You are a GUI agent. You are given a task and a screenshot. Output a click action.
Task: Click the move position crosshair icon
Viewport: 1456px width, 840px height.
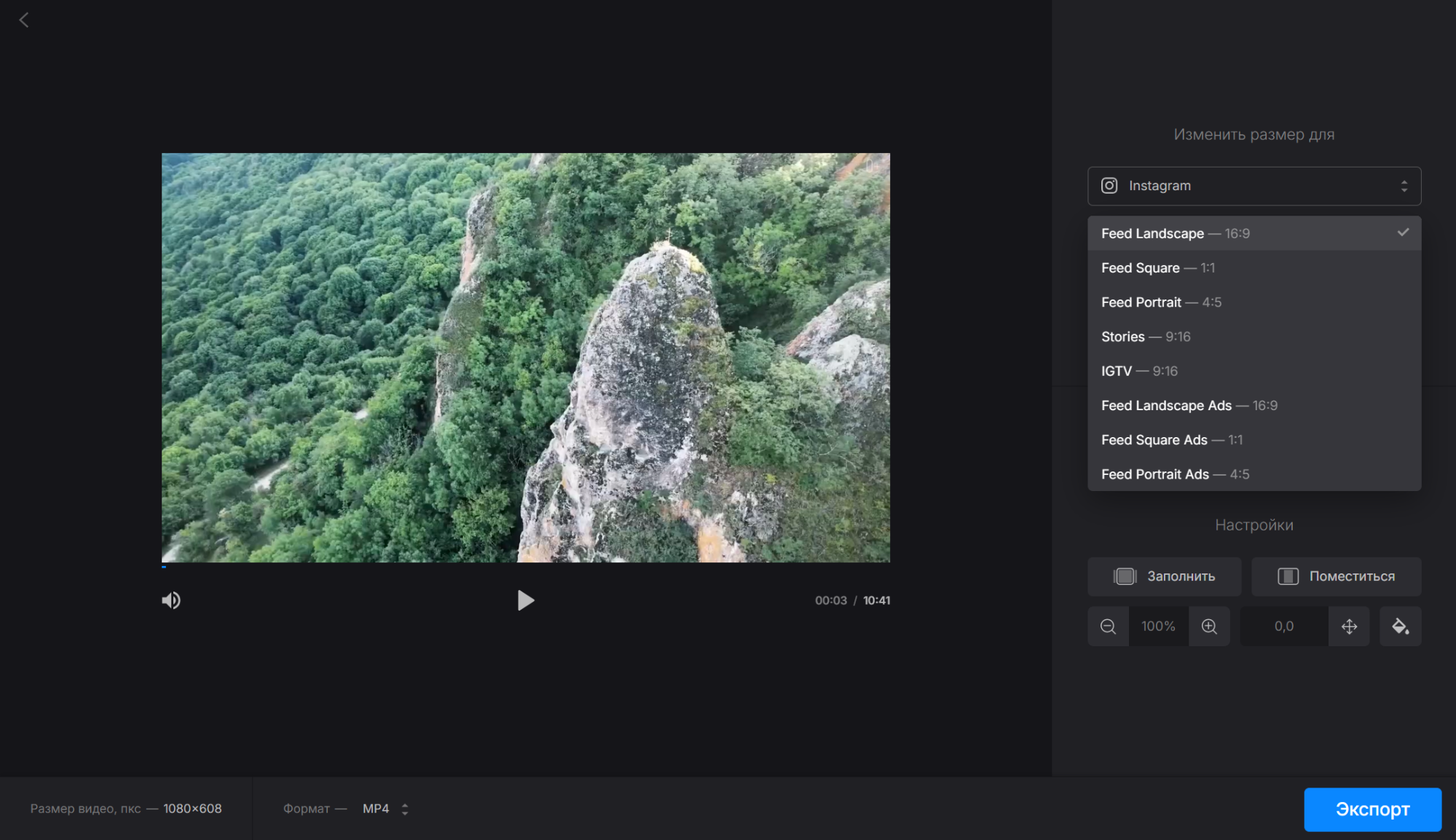[x=1349, y=627]
